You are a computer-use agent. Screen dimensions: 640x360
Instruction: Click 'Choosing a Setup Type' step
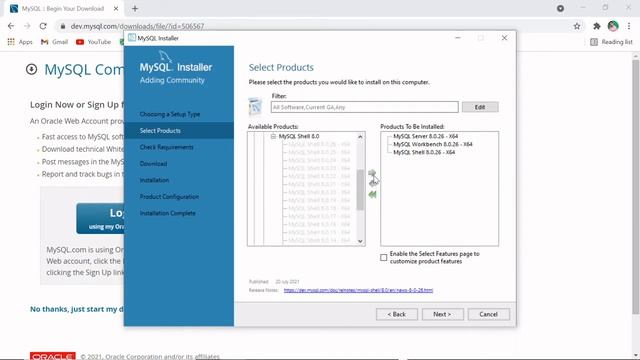[170, 114]
